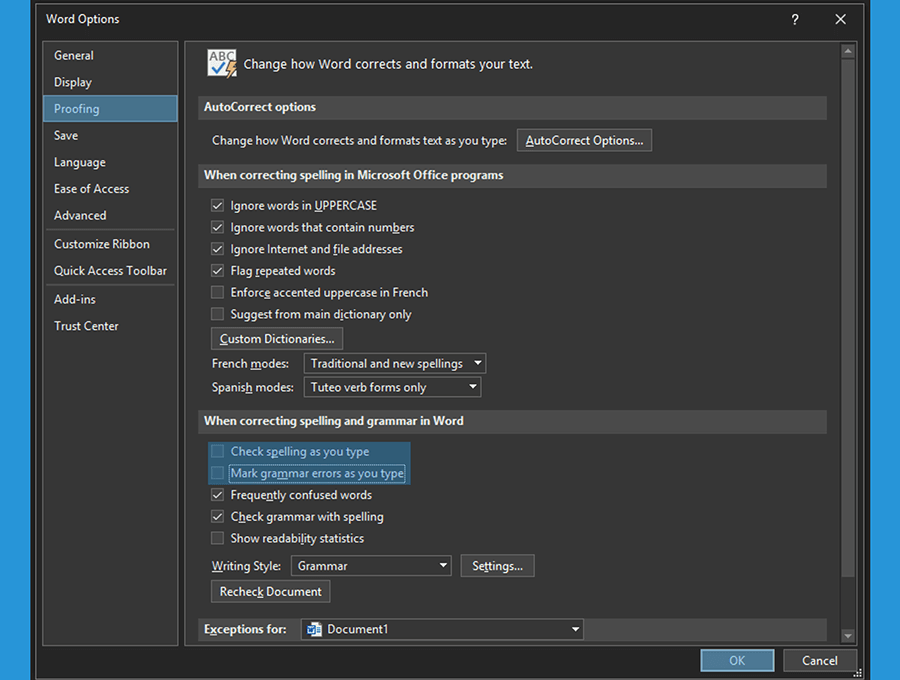The height and width of the screenshot is (680, 900).
Task: Click the Recheck Document button
Action: pos(270,592)
